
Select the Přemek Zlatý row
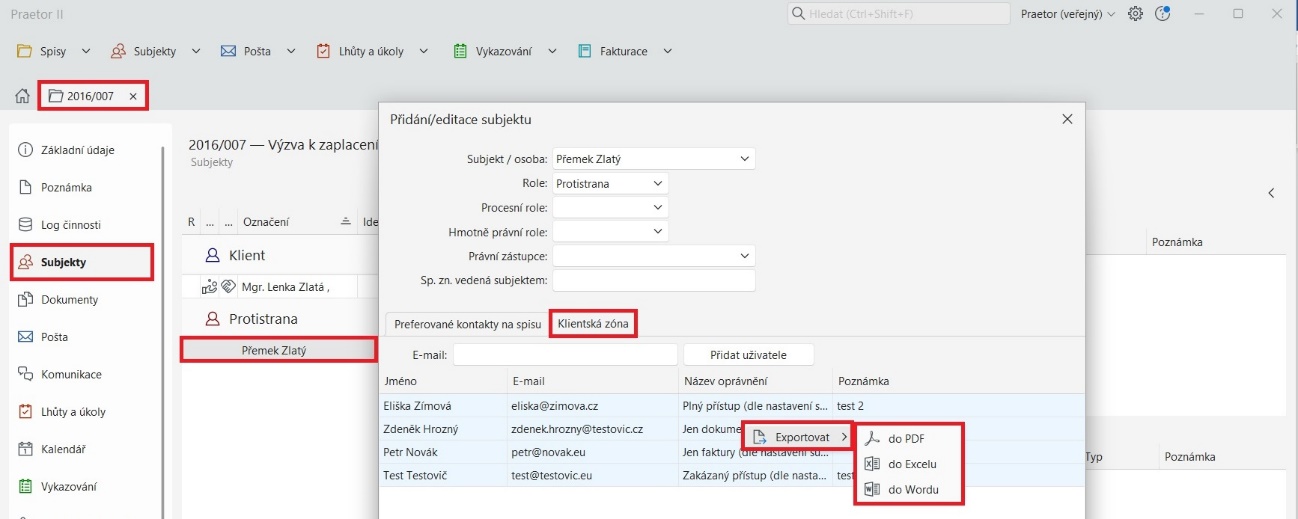278,350
